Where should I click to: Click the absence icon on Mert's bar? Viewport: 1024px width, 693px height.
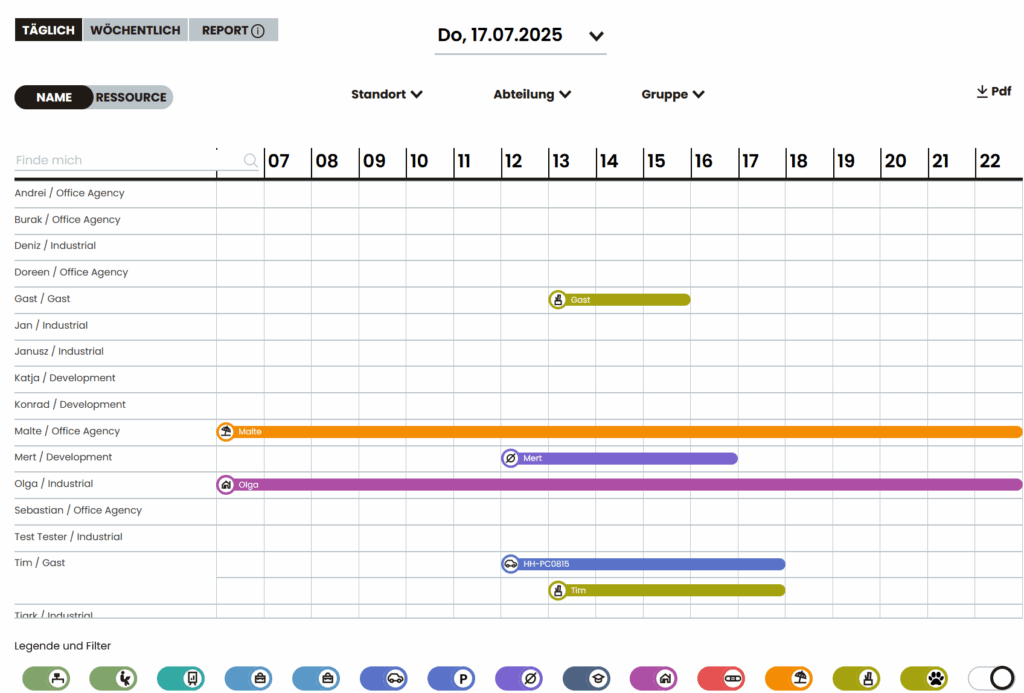511,459
